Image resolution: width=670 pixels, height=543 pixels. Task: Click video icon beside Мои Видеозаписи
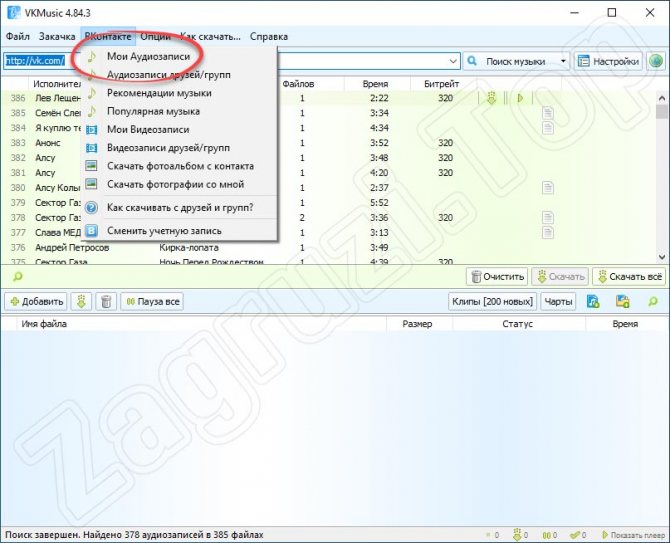91,130
